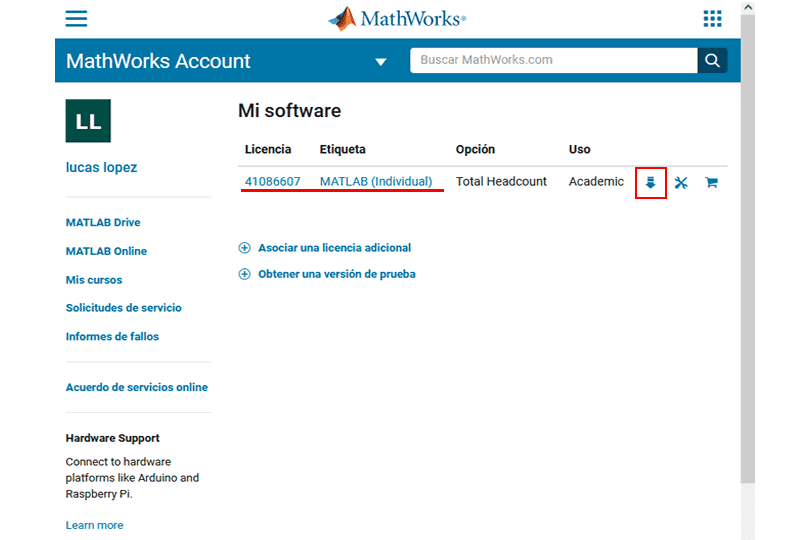Click the MathWorks logo

(397, 19)
